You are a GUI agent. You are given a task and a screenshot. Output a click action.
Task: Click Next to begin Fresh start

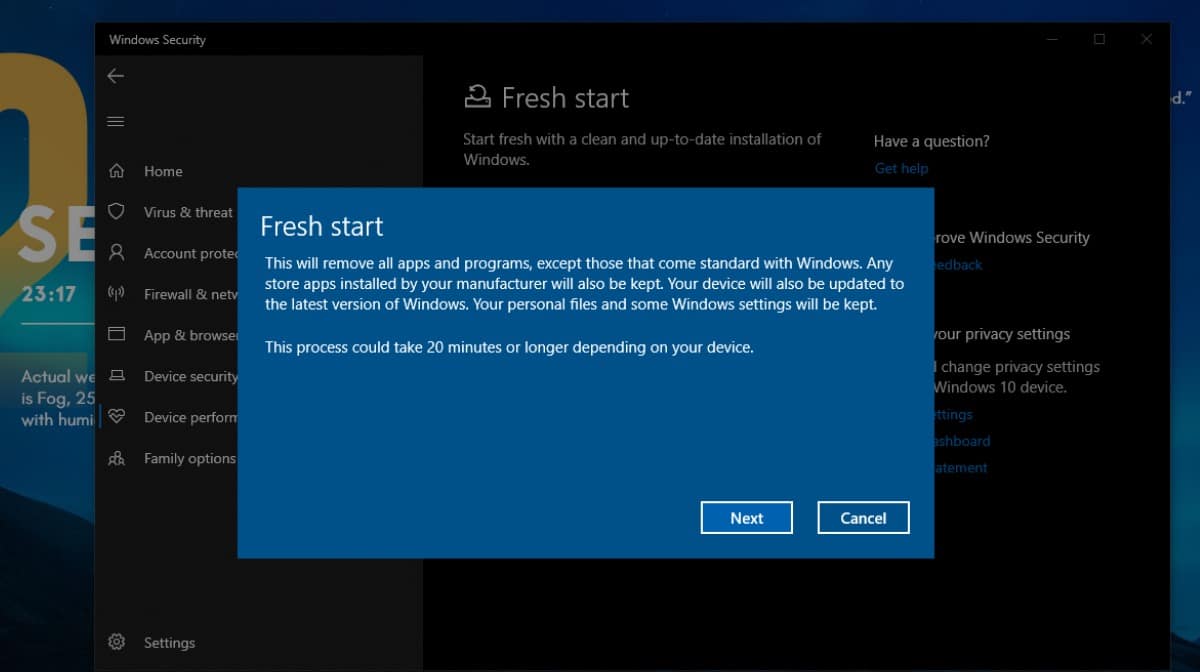[x=746, y=517]
